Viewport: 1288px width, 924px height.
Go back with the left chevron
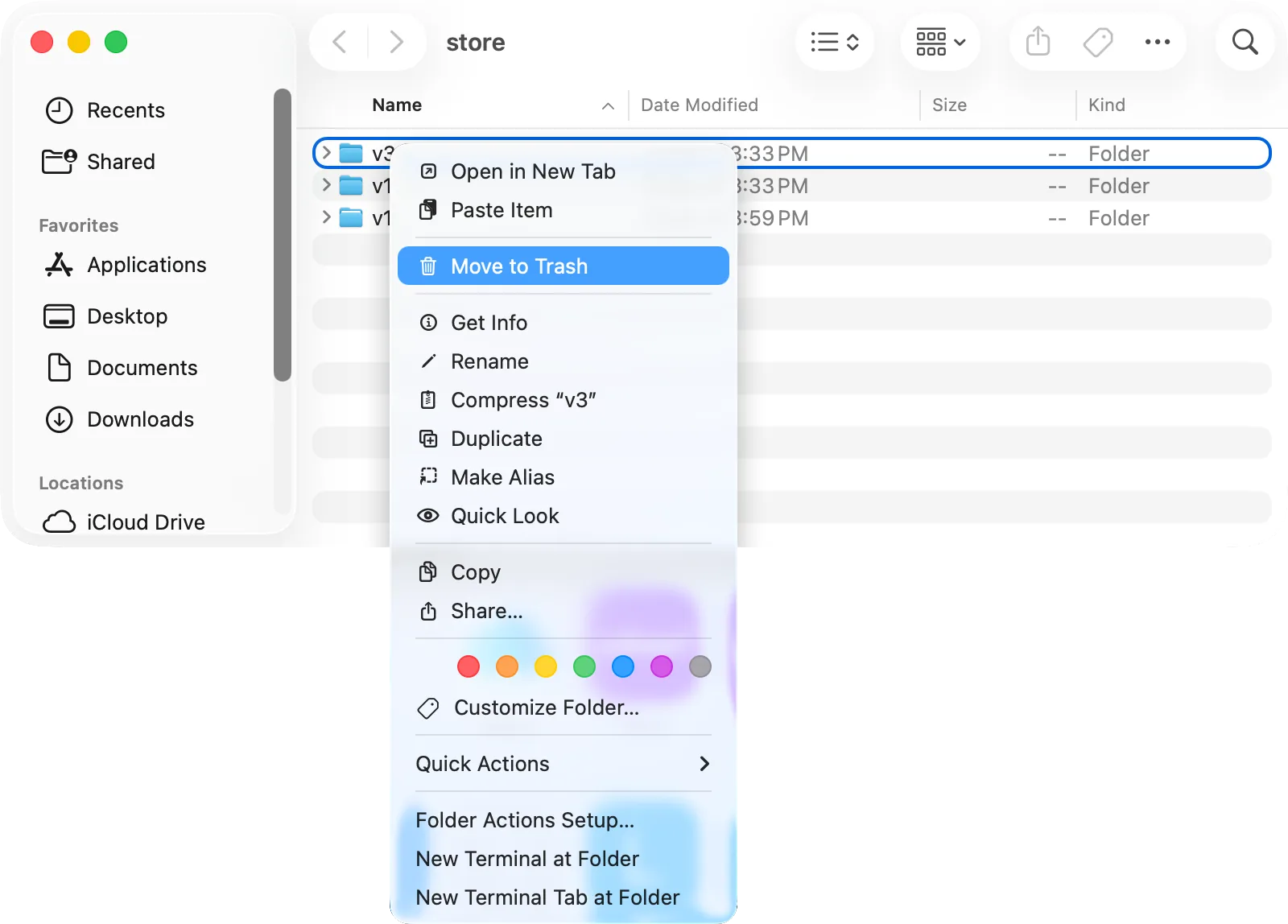coord(340,42)
